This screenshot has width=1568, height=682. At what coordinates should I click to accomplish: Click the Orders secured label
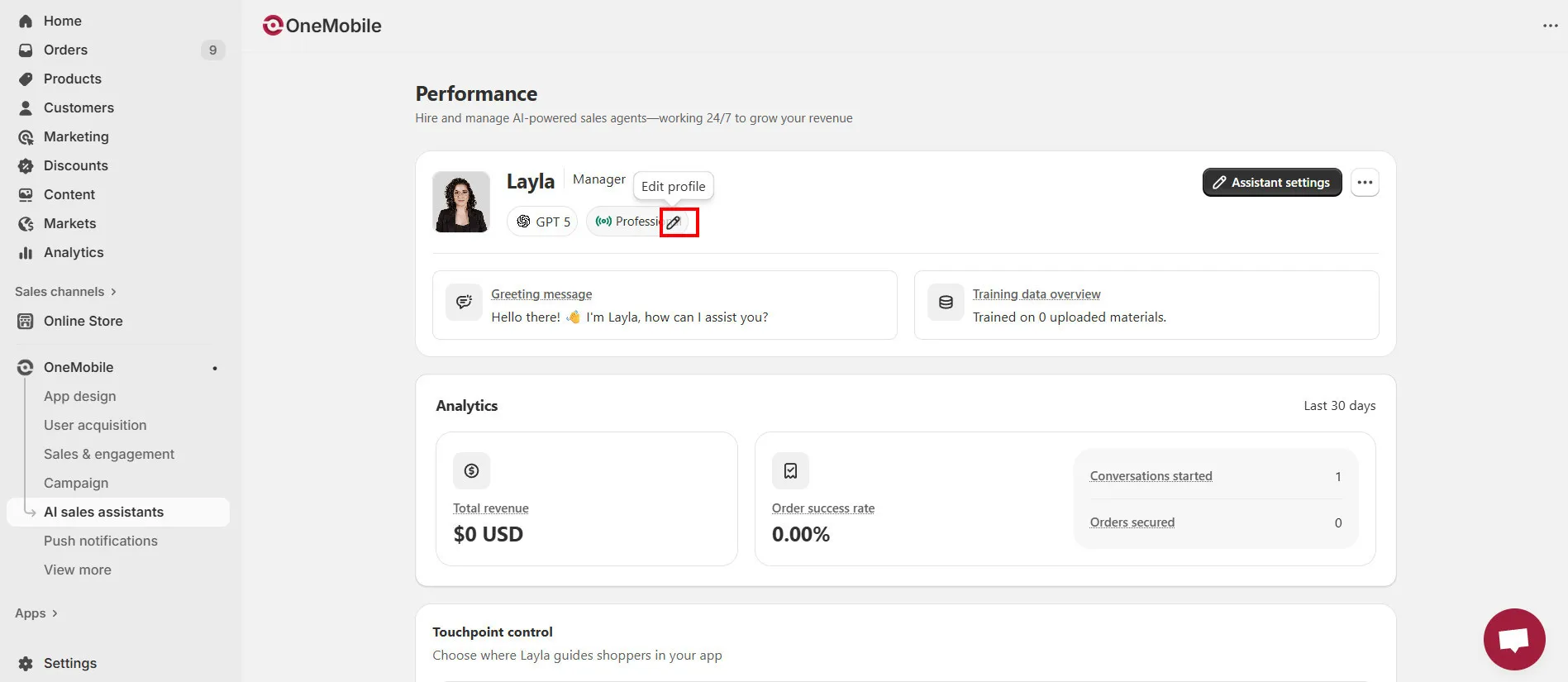(x=1132, y=522)
